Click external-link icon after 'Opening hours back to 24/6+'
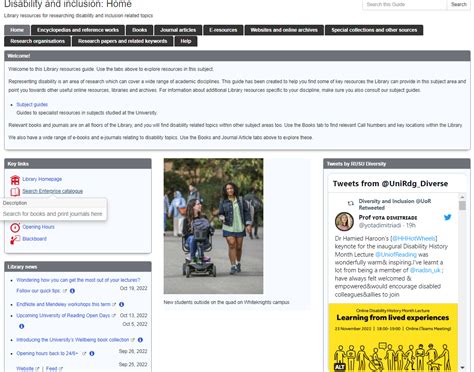474x372 pixels. [84, 353]
